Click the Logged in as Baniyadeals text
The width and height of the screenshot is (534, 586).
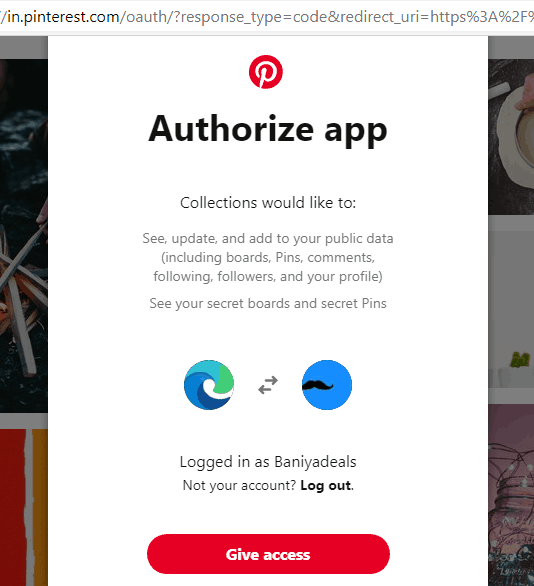click(x=268, y=462)
